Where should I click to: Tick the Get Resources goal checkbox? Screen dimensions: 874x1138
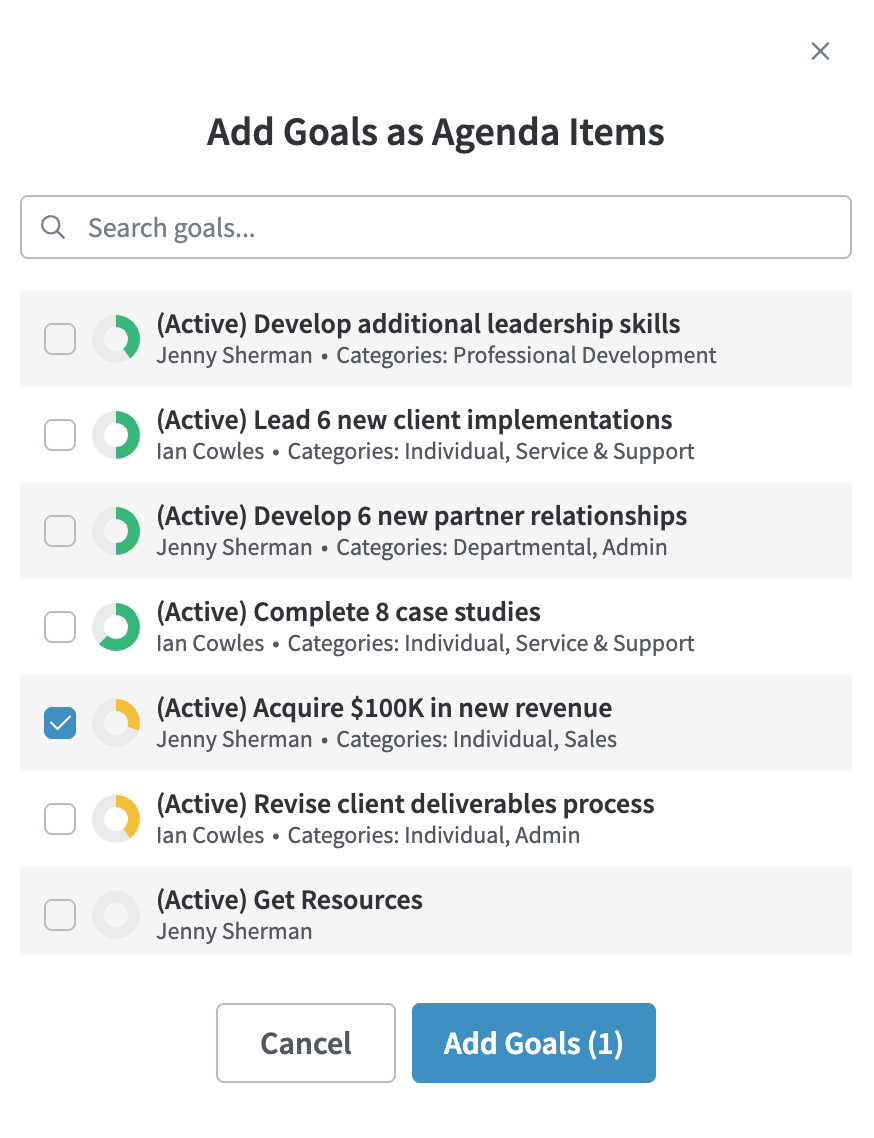point(60,915)
